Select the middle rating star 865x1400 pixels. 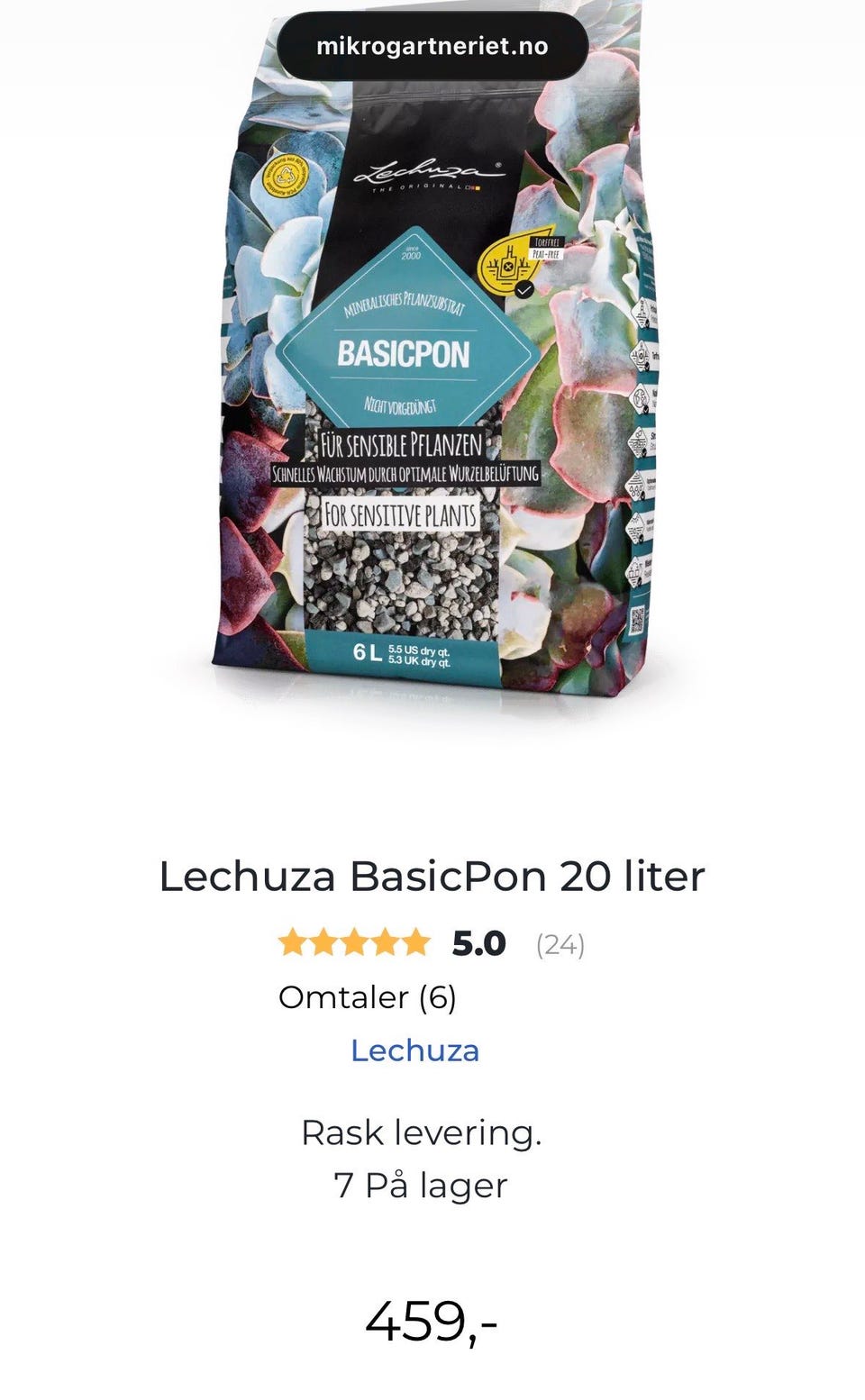354,943
